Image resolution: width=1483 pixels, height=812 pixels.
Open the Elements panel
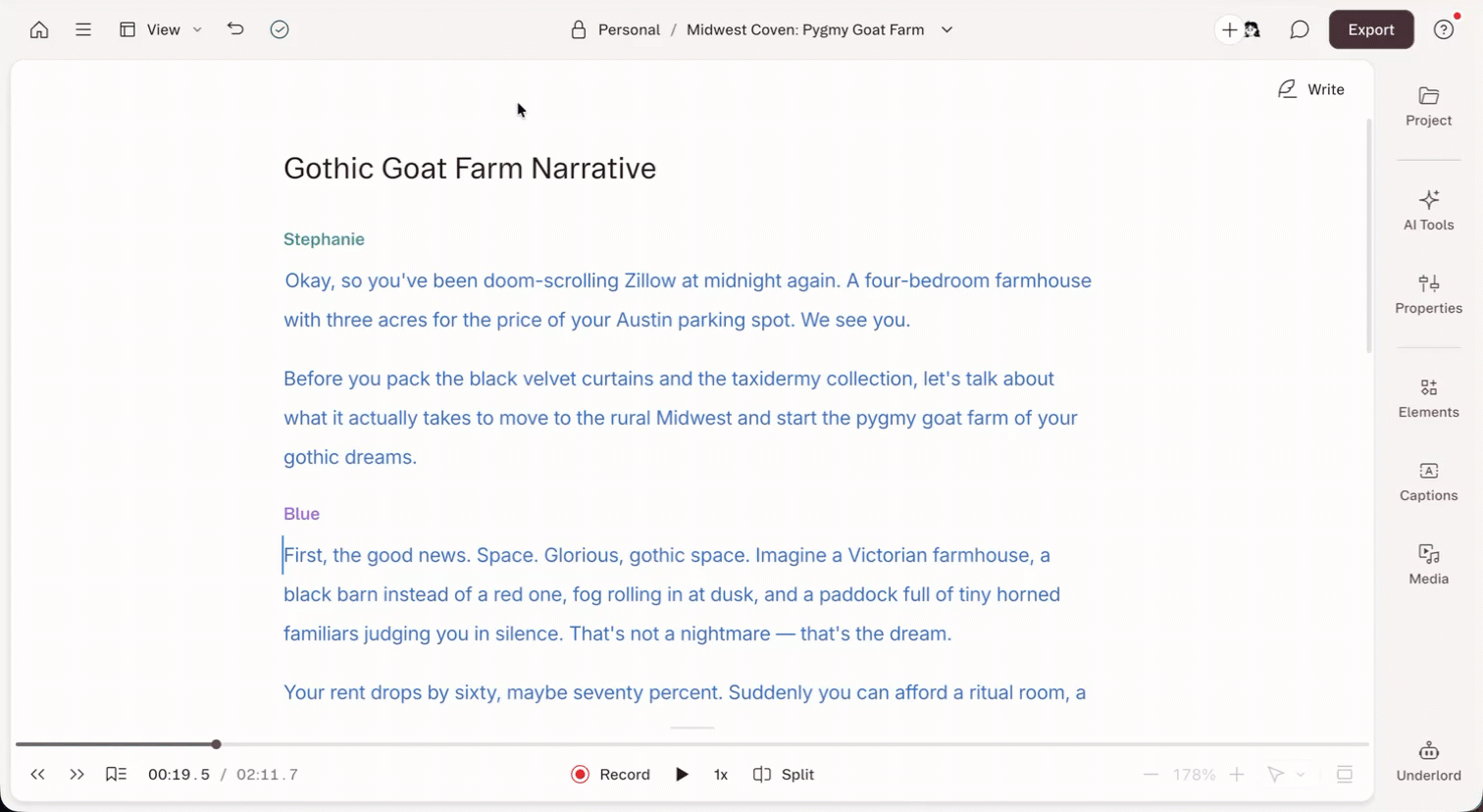pyautogui.click(x=1428, y=397)
